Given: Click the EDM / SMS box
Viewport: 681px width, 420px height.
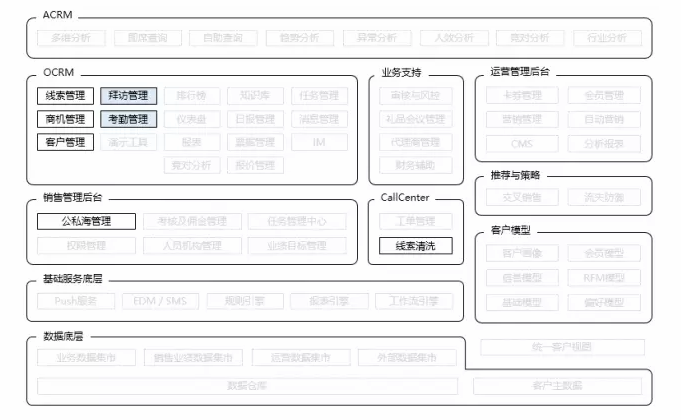Looking at the screenshot, I should (x=160, y=301).
